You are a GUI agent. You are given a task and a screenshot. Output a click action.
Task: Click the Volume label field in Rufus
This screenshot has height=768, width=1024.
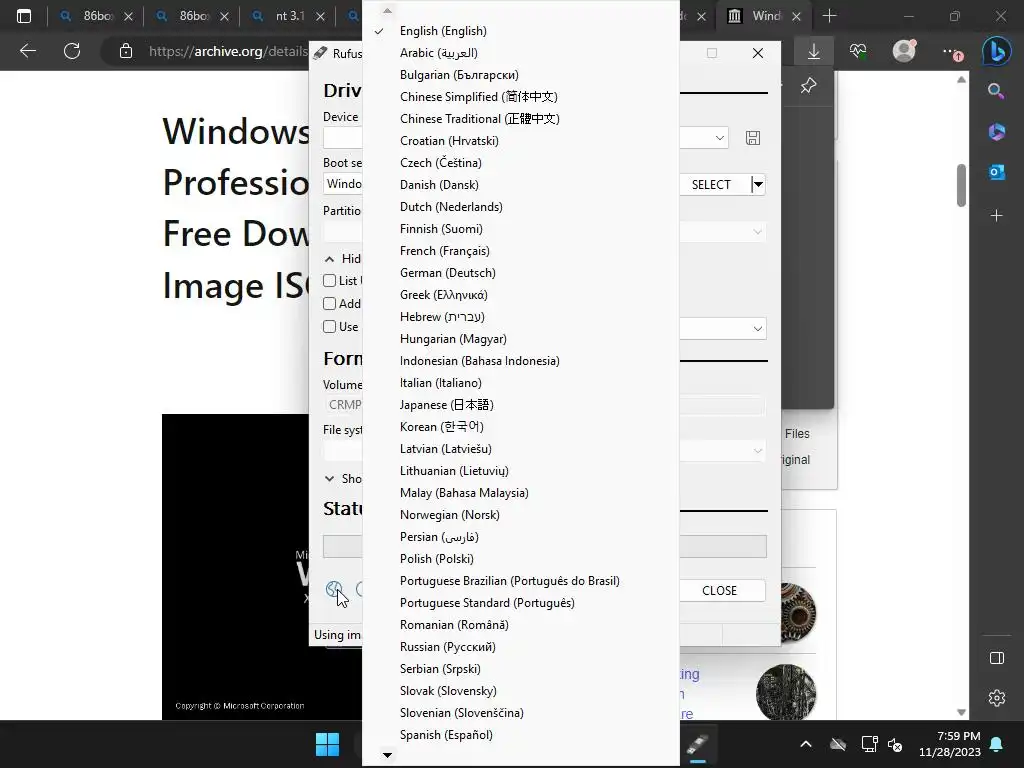coord(342,405)
